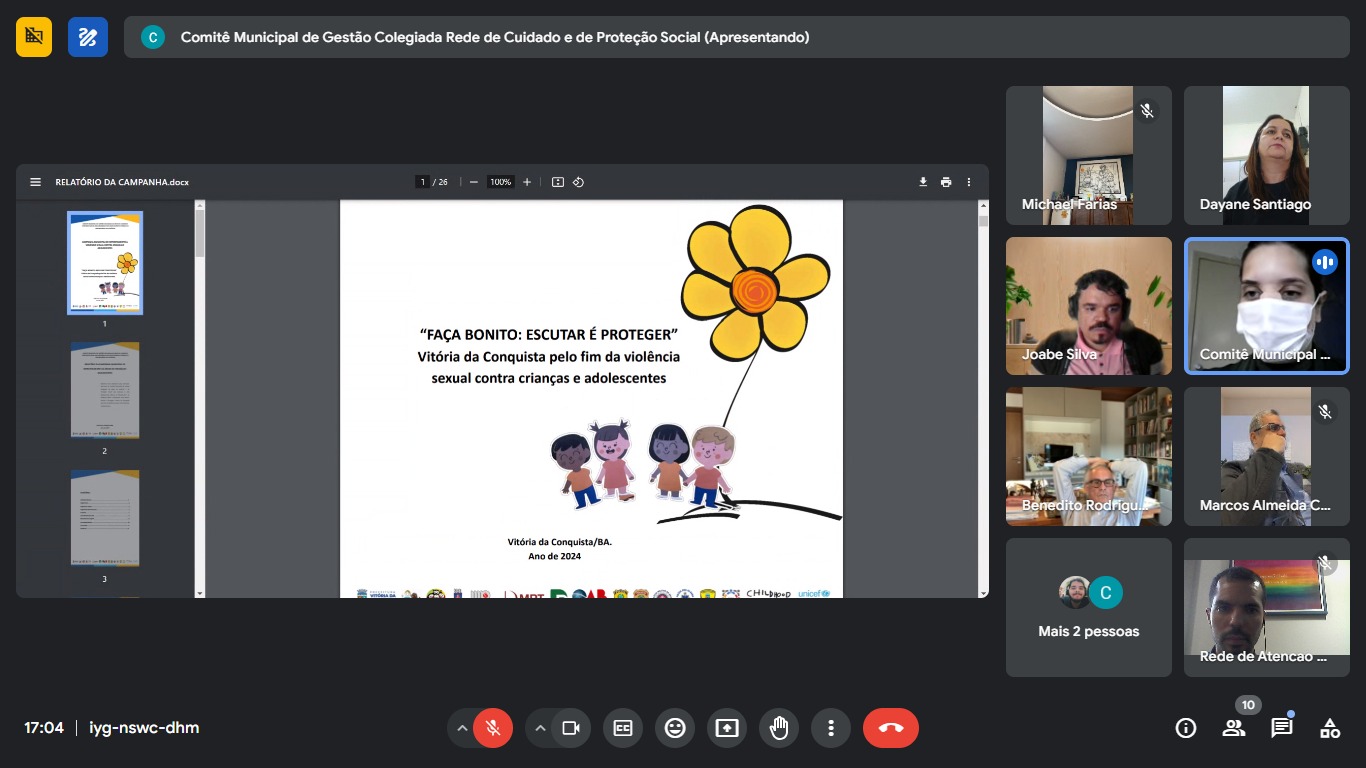The image size is (1366, 768).
Task: Unmute the microphone
Action: 492,728
